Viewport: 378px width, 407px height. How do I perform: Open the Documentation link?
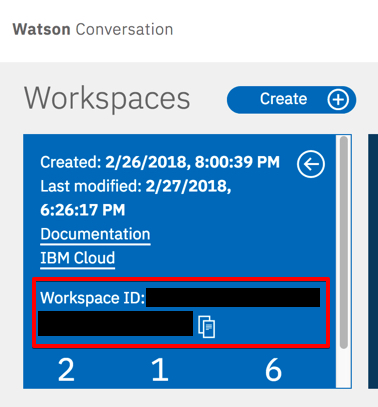(x=95, y=234)
